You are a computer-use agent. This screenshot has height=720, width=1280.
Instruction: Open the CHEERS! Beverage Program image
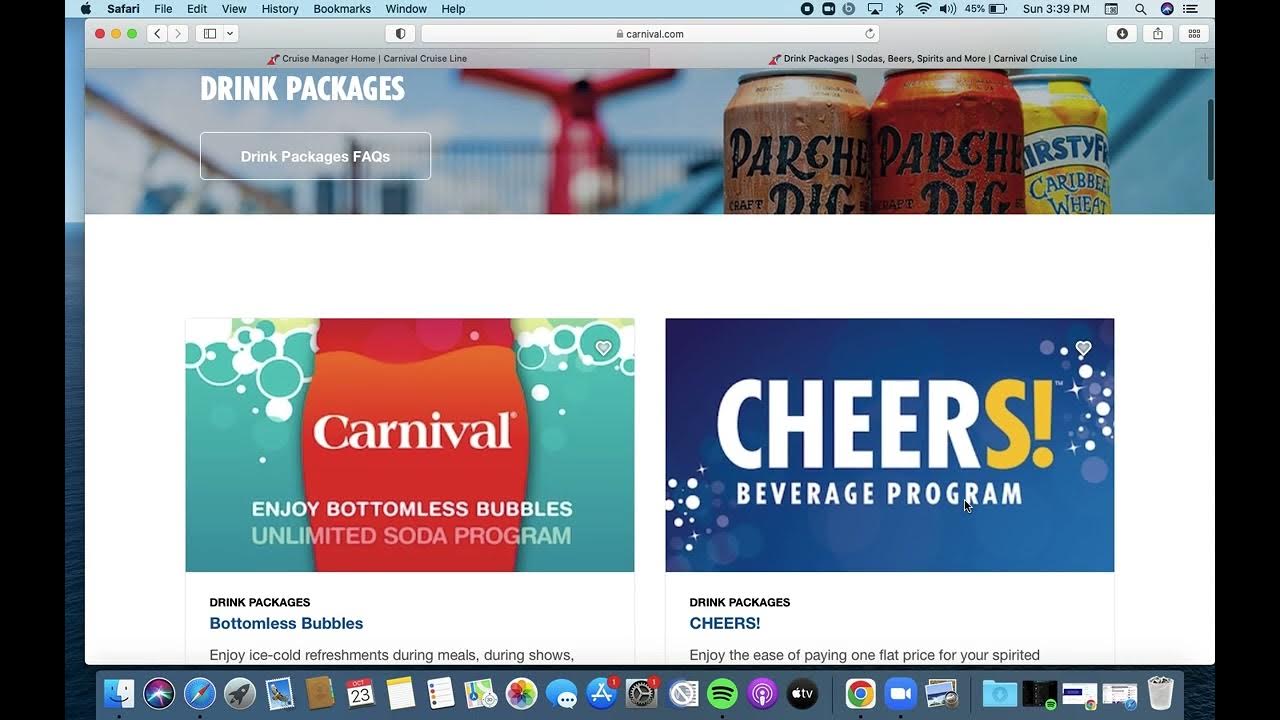(890, 445)
